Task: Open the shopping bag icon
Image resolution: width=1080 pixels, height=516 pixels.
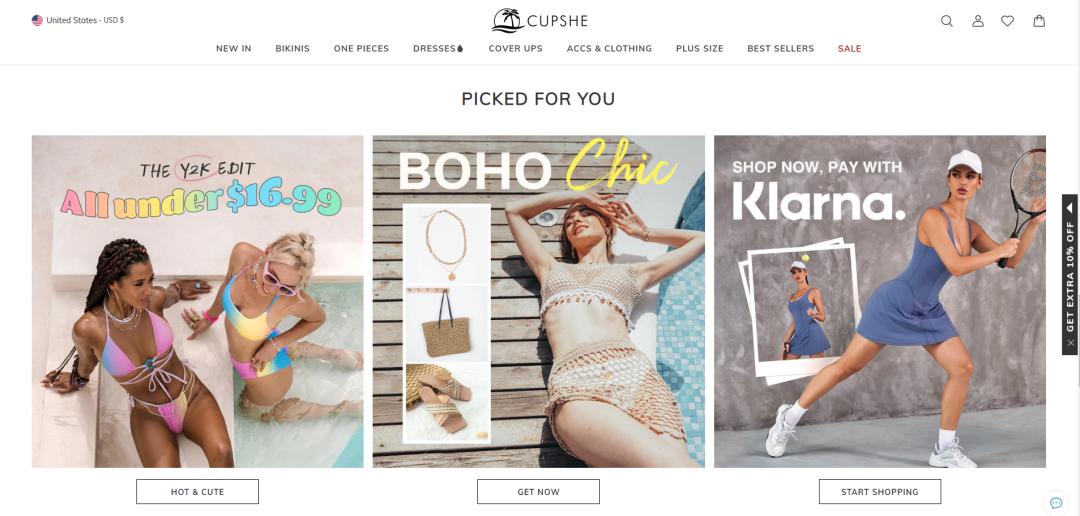Action: click(1039, 21)
